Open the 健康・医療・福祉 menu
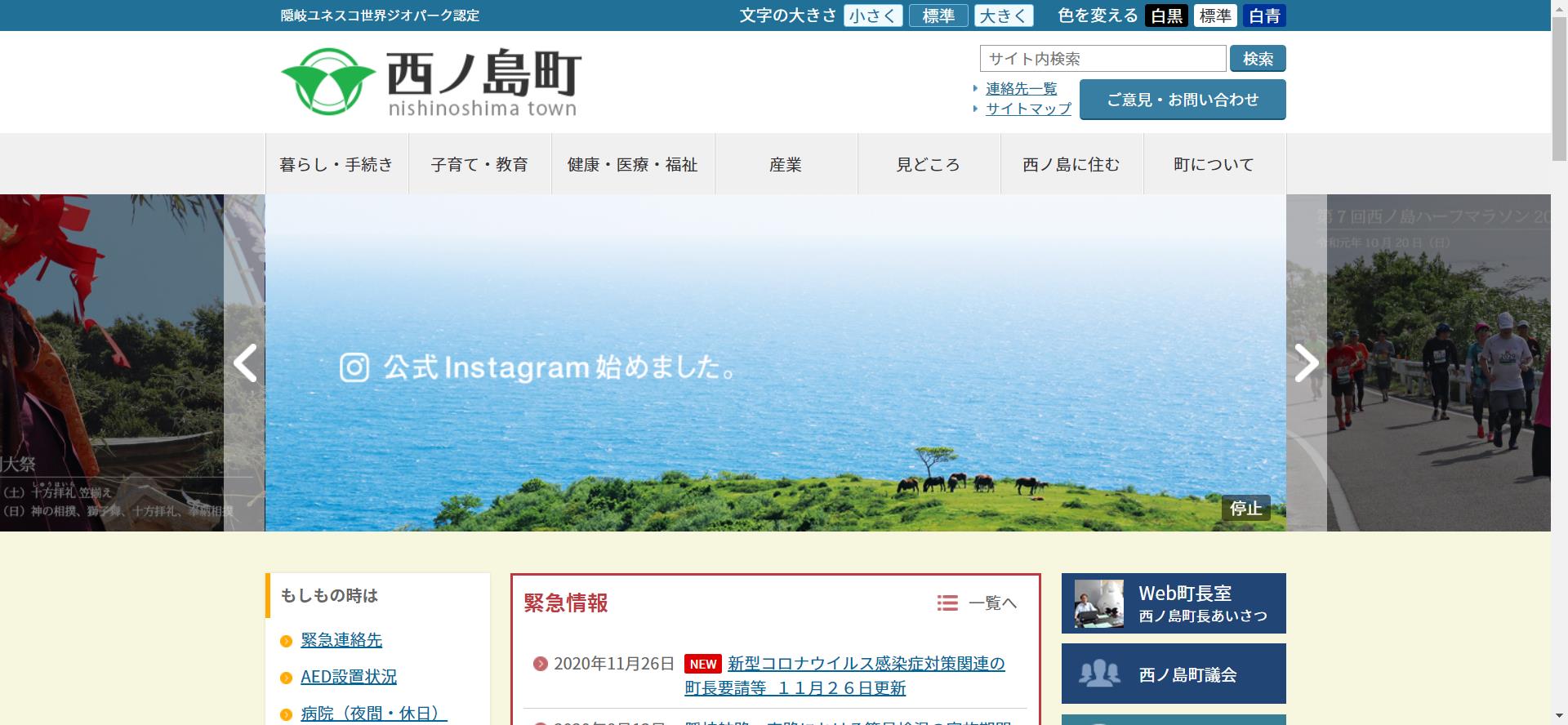1568x725 pixels. point(633,164)
